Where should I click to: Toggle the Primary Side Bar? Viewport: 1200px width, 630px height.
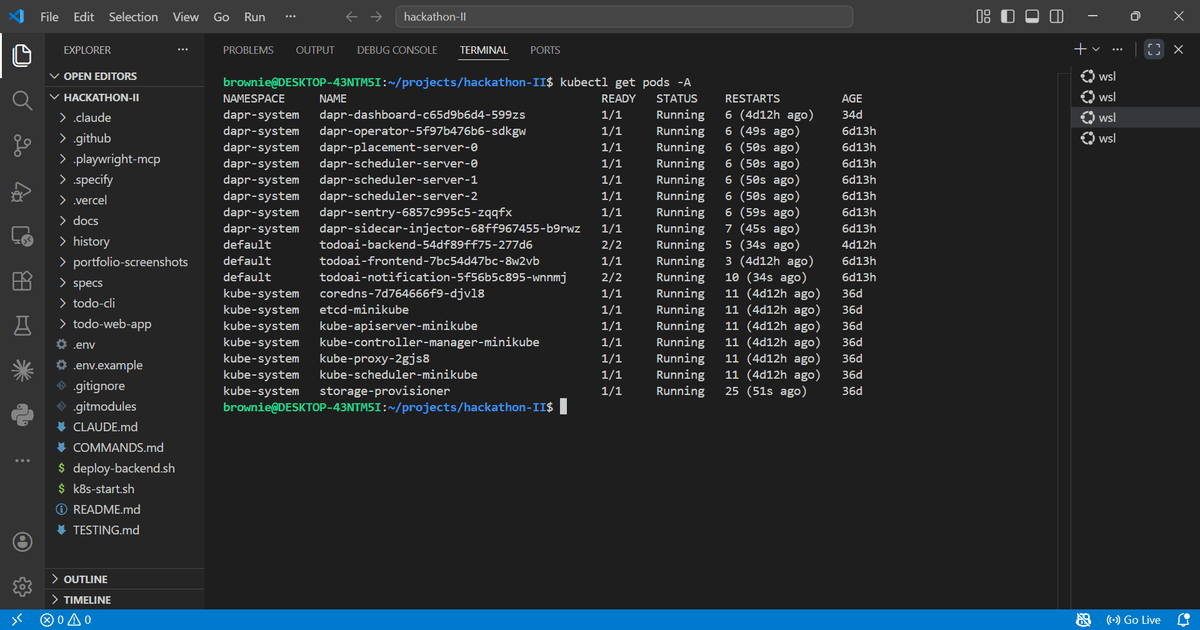(1010, 17)
